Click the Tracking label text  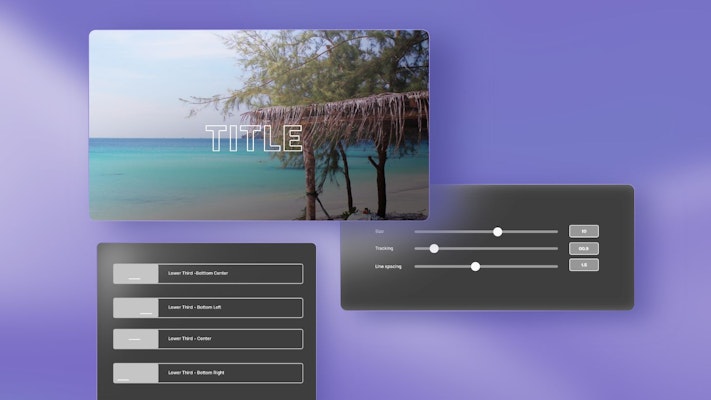coord(384,248)
